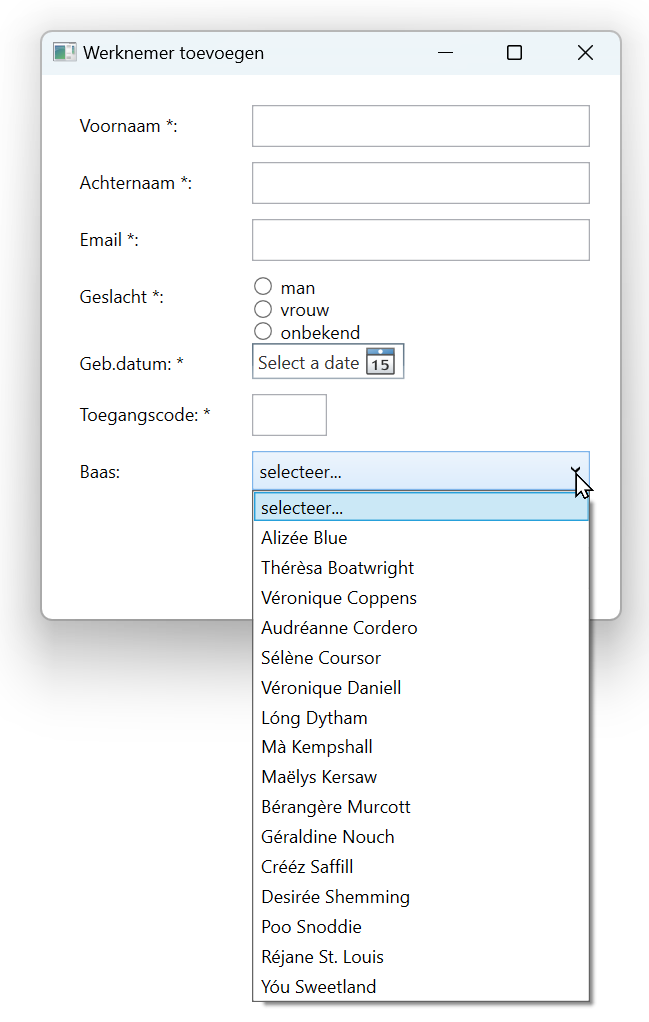Viewport: 649px width, 1022px height.
Task: Select Bérangère Murcott as Baas
Action: (335, 807)
